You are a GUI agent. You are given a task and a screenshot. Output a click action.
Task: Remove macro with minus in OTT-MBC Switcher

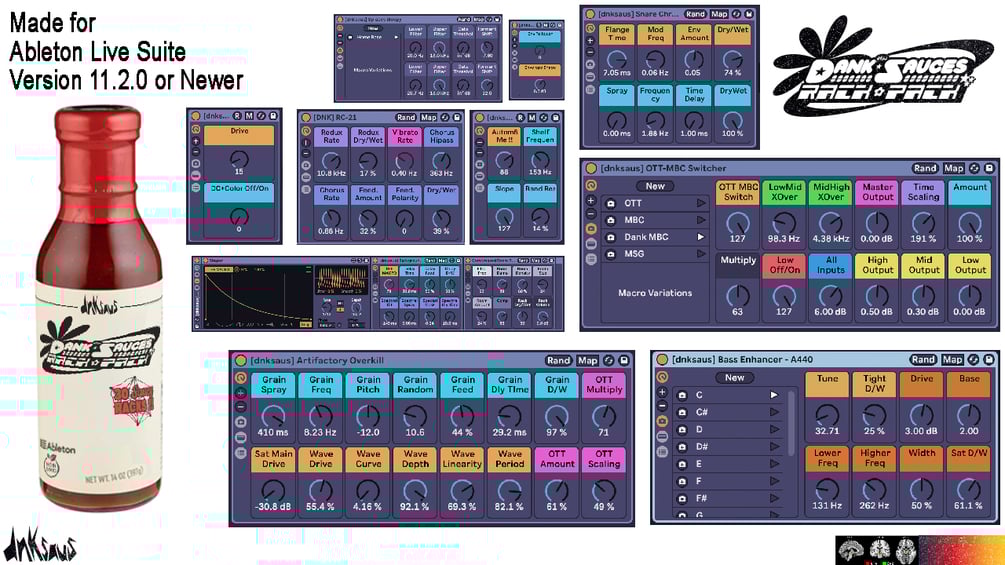click(x=591, y=214)
